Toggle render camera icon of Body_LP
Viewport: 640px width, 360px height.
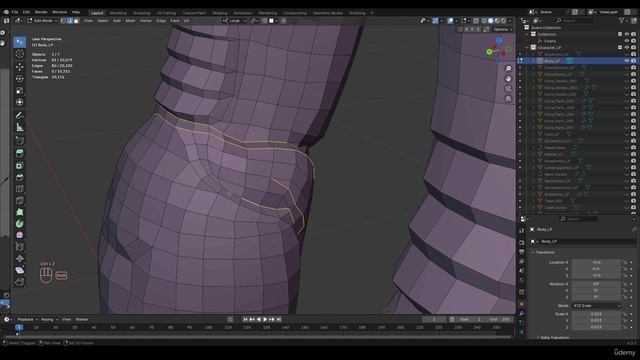click(x=633, y=61)
